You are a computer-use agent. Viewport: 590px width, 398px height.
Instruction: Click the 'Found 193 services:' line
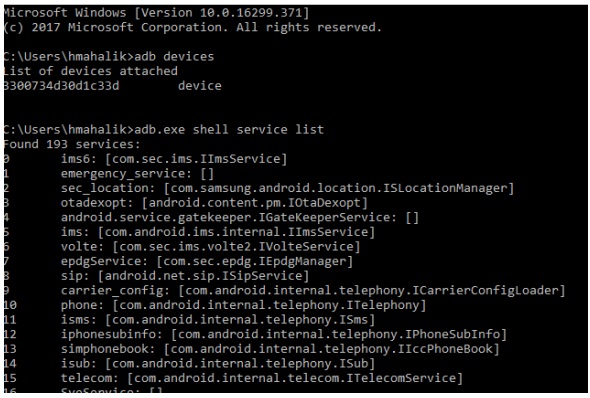71,144
